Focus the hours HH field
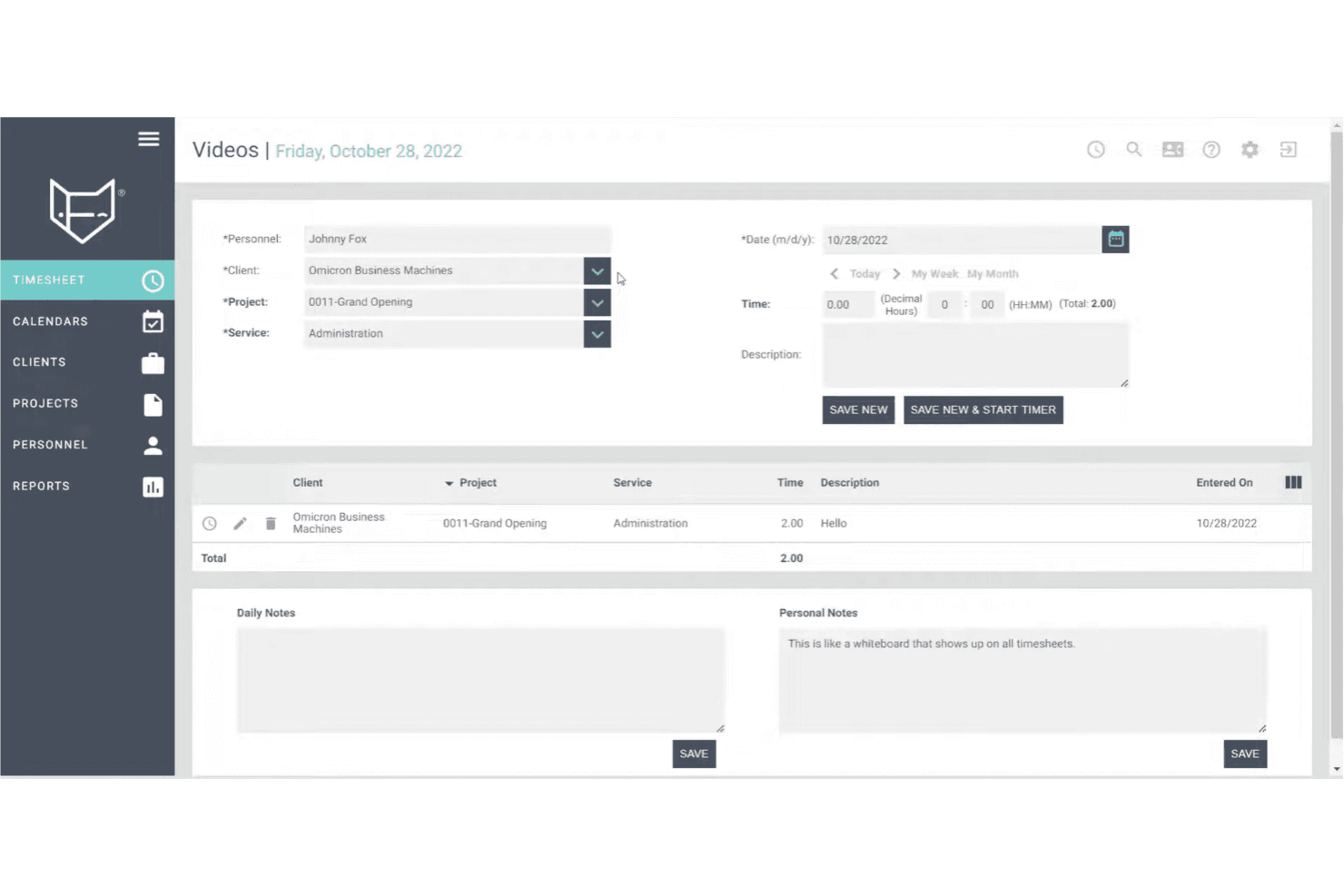This screenshot has width=1344, height=896. [945, 305]
